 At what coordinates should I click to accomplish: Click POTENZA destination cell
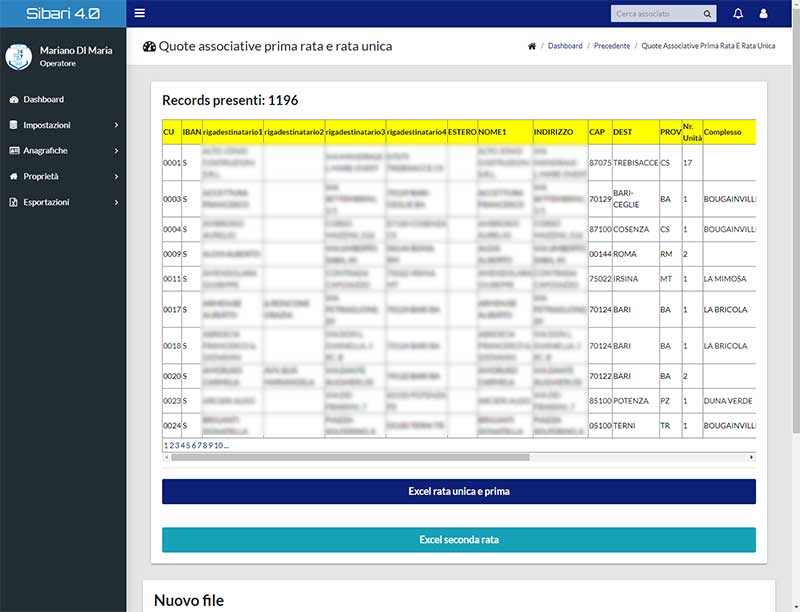pyautogui.click(x=636, y=401)
